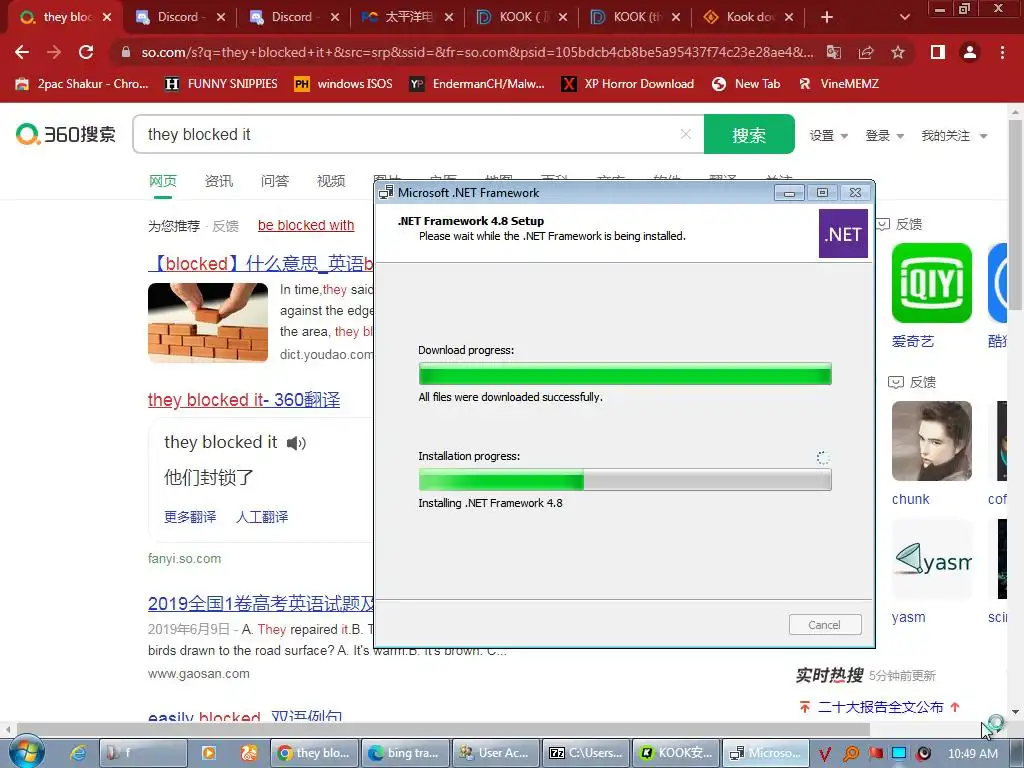Viewport: 1024px width, 768px height.
Task: Click the 人工翻译 link
Action: click(262, 517)
